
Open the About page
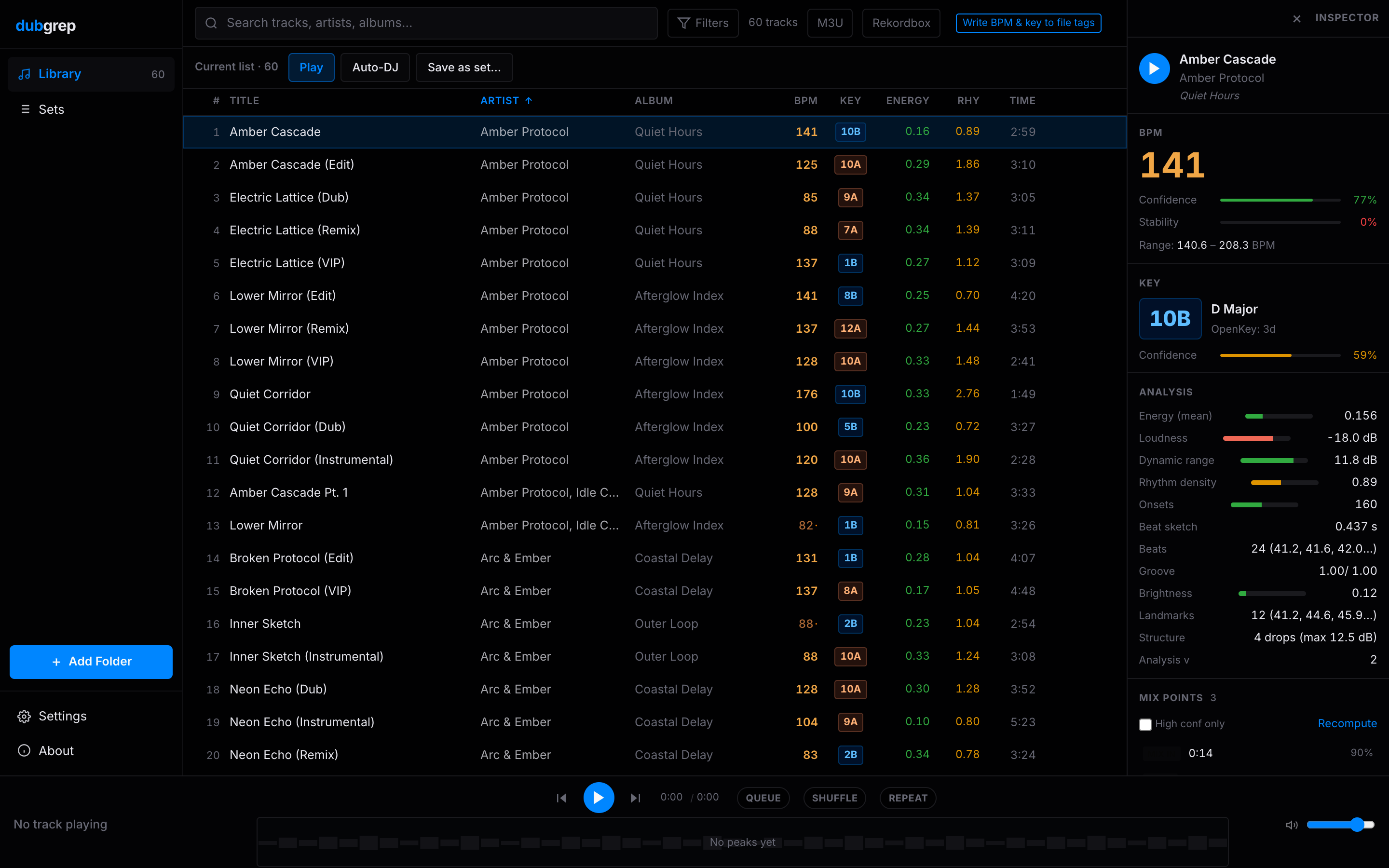click(91, 750)
